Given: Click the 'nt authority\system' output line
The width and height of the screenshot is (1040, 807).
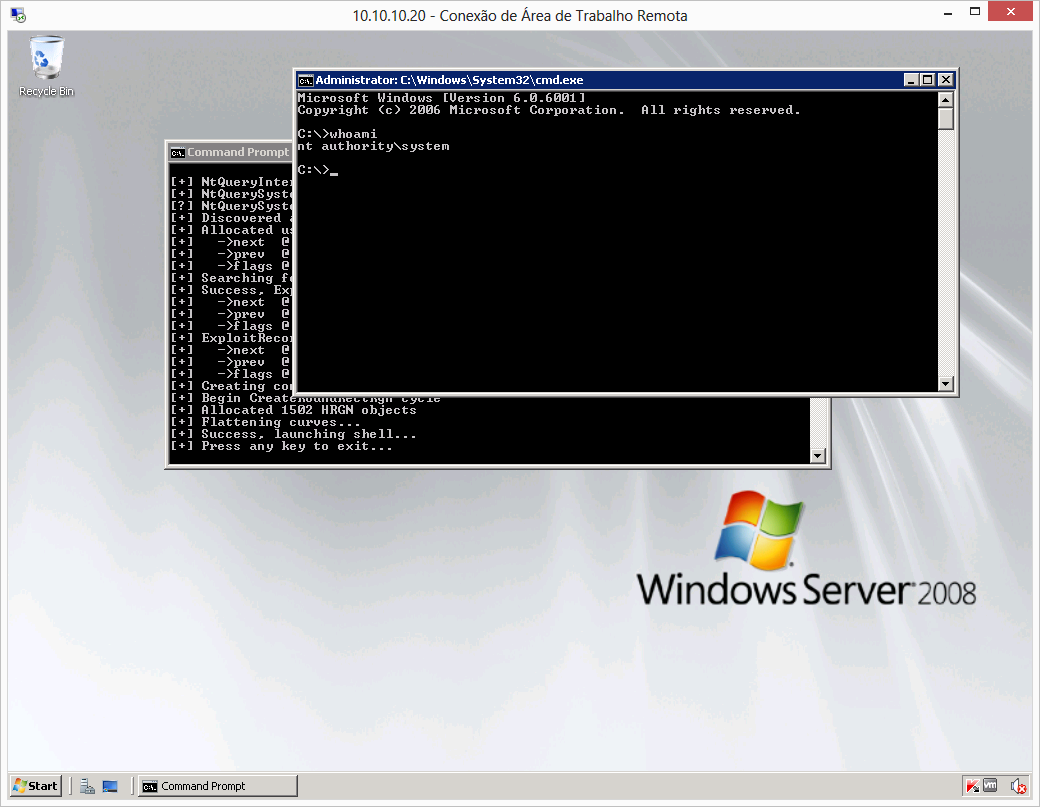Looking at the screenshot, I should [x=373, y=146].
